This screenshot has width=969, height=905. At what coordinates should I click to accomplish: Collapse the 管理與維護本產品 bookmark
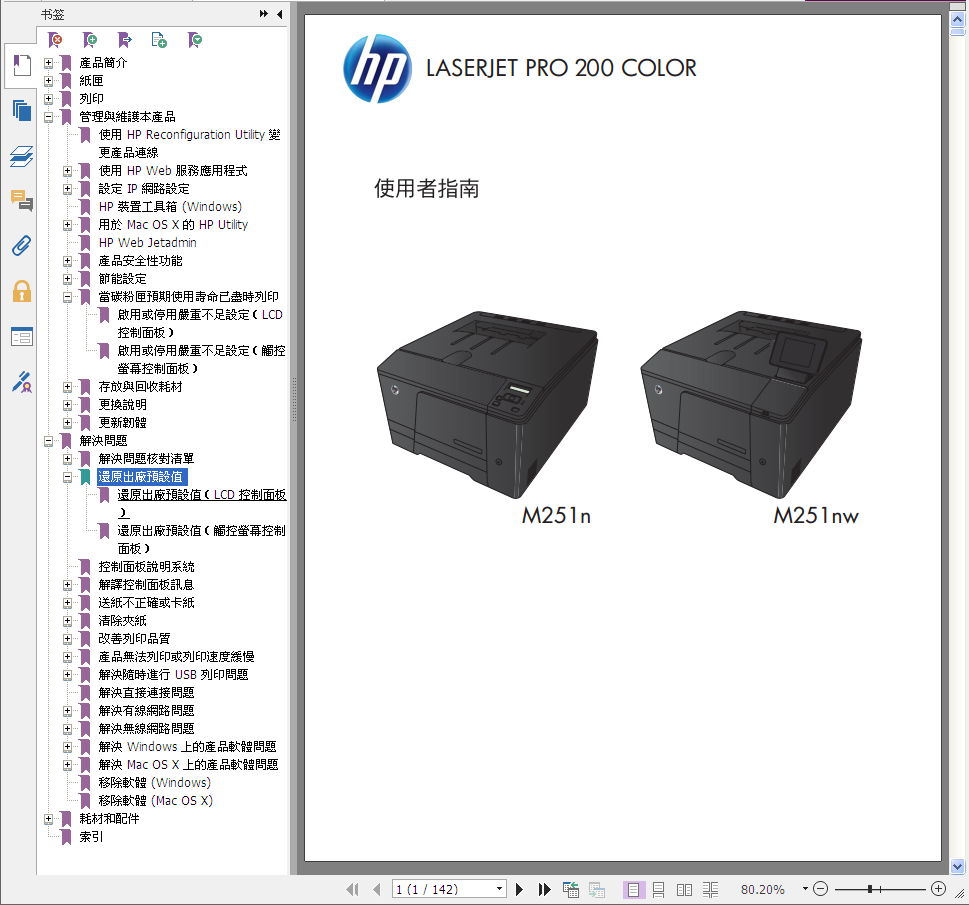point(48,117)
